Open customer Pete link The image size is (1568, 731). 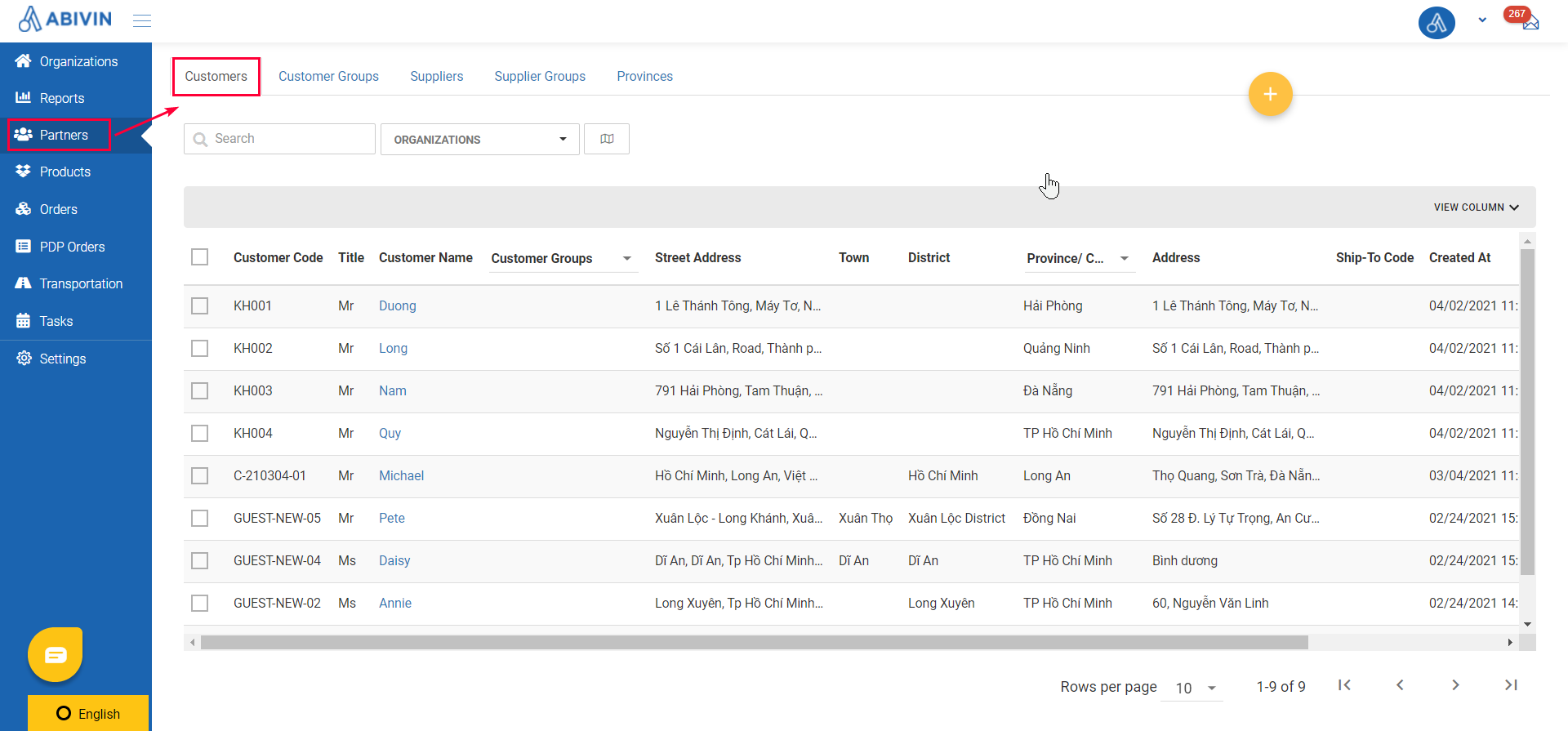click(x=392, y=518)
